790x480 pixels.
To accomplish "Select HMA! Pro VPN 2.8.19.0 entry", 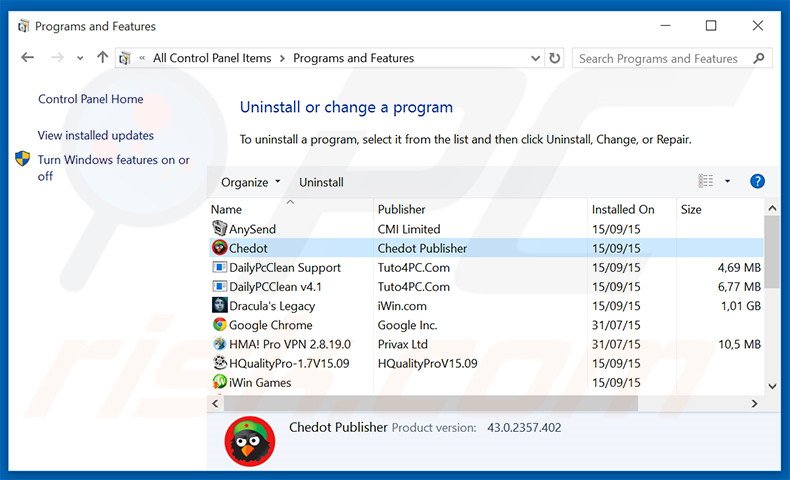I will (290, 344).
